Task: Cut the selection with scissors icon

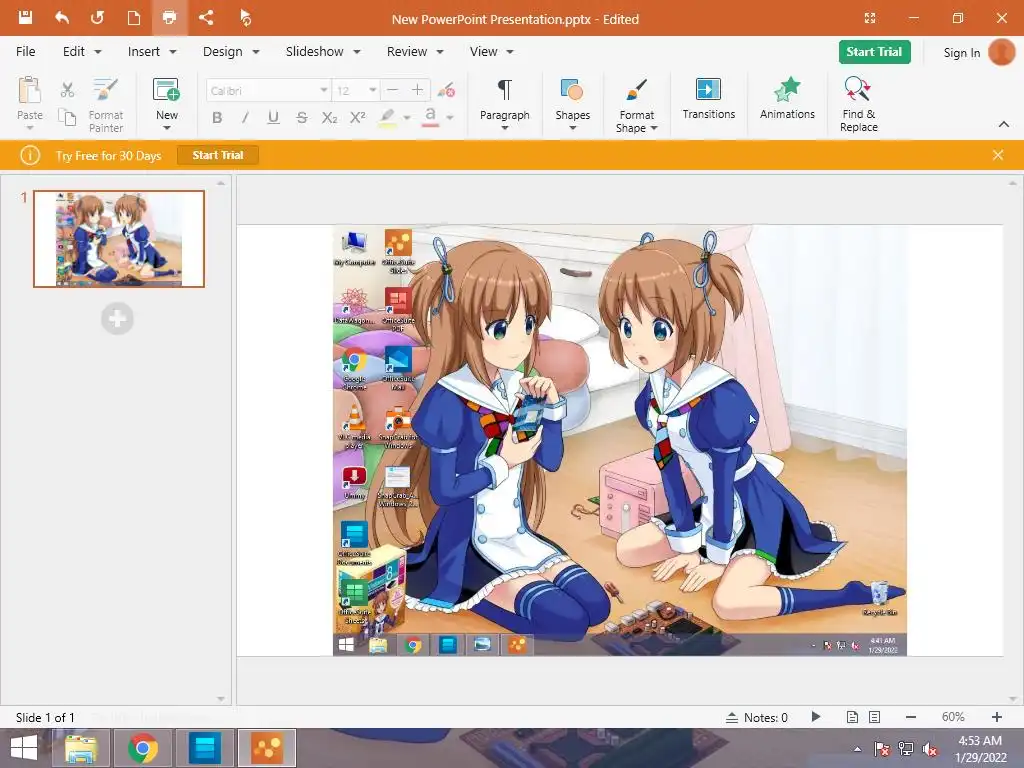Action: coord(67,90)
